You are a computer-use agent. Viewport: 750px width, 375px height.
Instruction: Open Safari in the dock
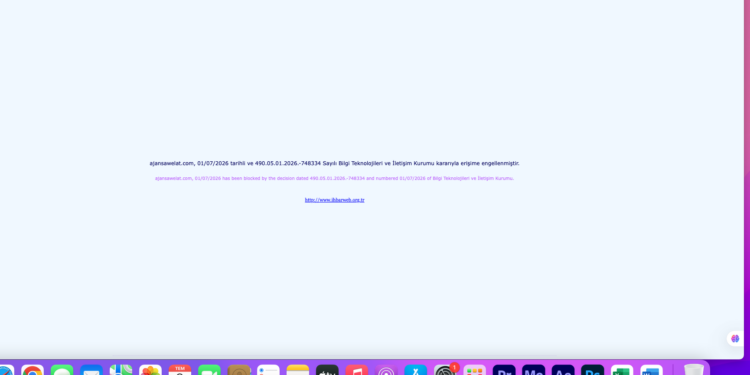point(6,370)
